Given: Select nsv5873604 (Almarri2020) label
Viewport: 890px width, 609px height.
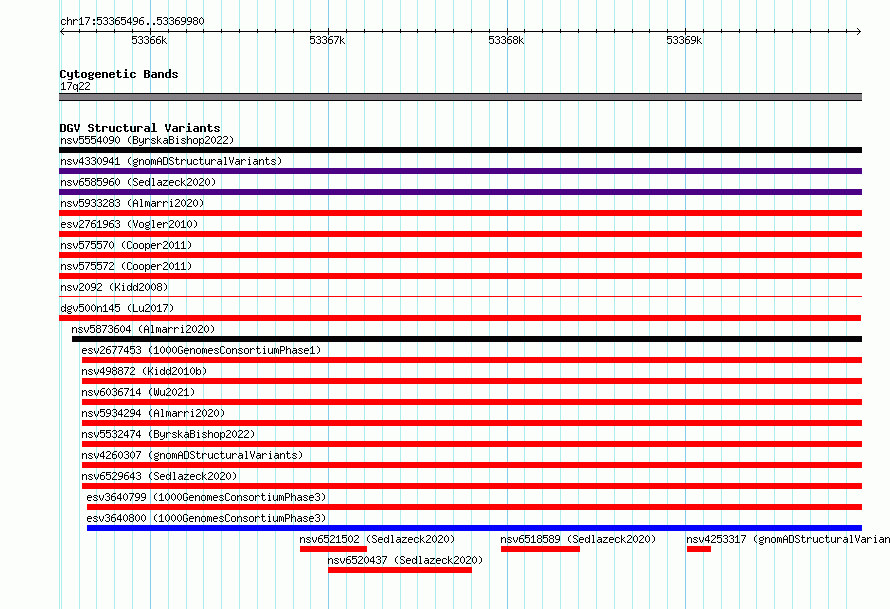Looking at the screenshot, I should (143, 329).
